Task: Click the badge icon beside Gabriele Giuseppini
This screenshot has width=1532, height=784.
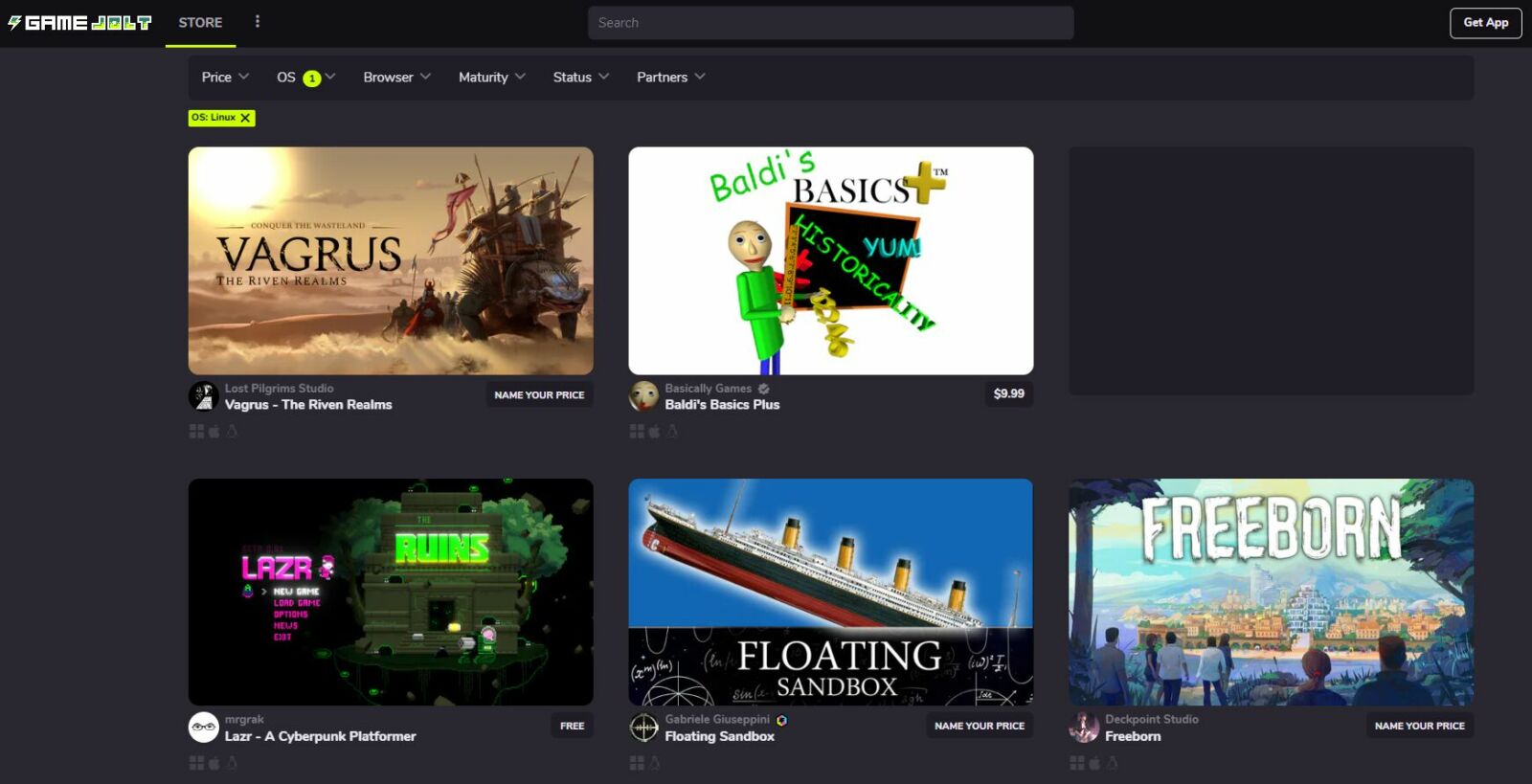Action: 782,720
